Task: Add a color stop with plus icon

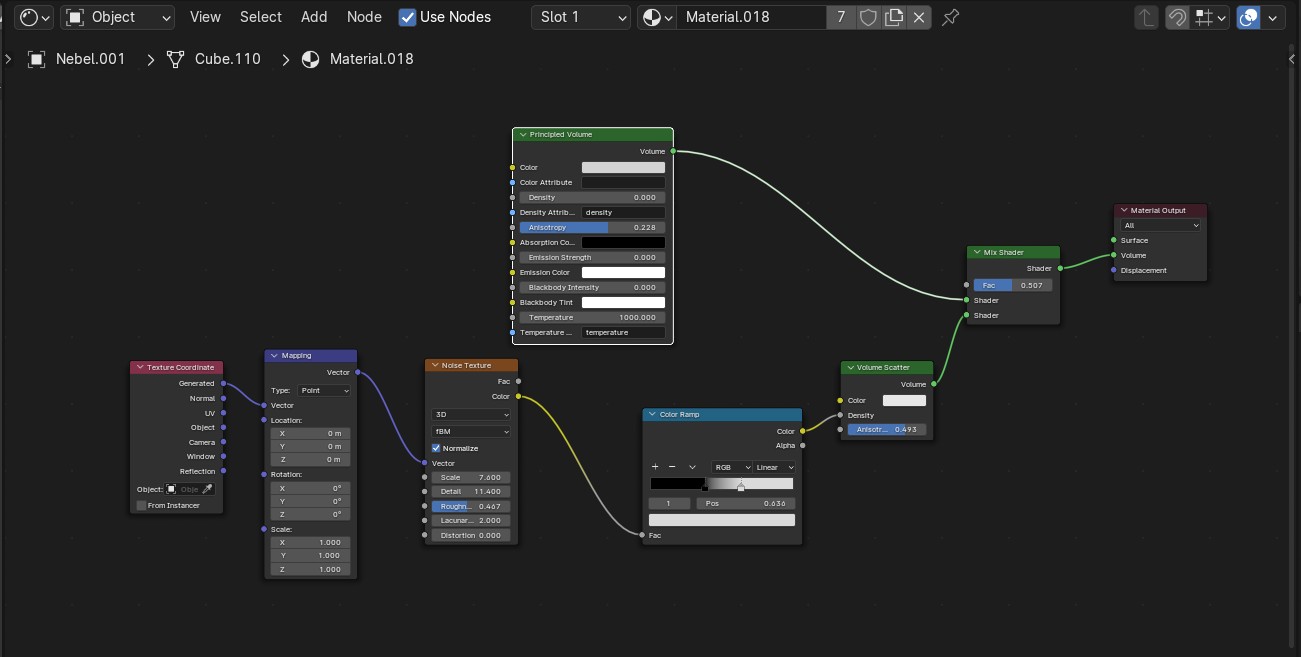Action: (x=655, y=467)
